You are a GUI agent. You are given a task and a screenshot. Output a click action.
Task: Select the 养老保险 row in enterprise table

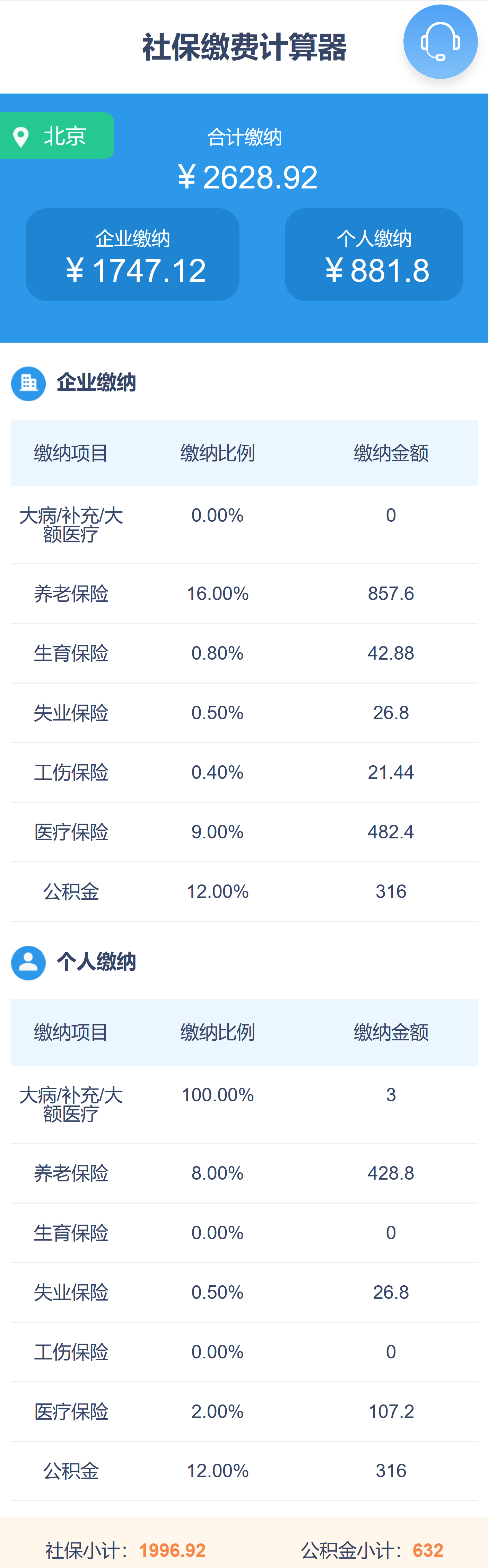click(244, 593)
